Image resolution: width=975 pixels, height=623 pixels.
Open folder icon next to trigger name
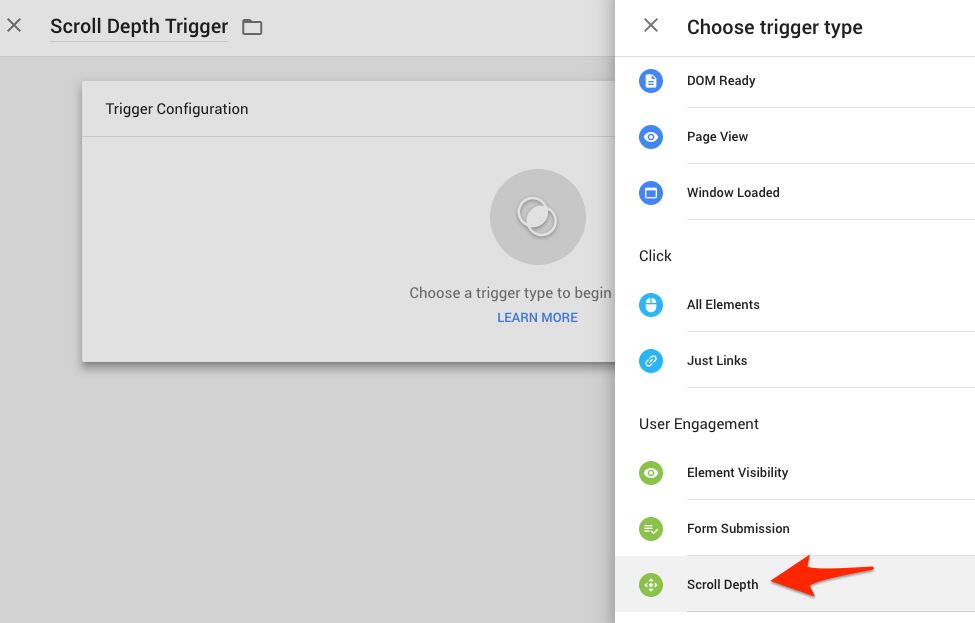click(x=252, y=27)
